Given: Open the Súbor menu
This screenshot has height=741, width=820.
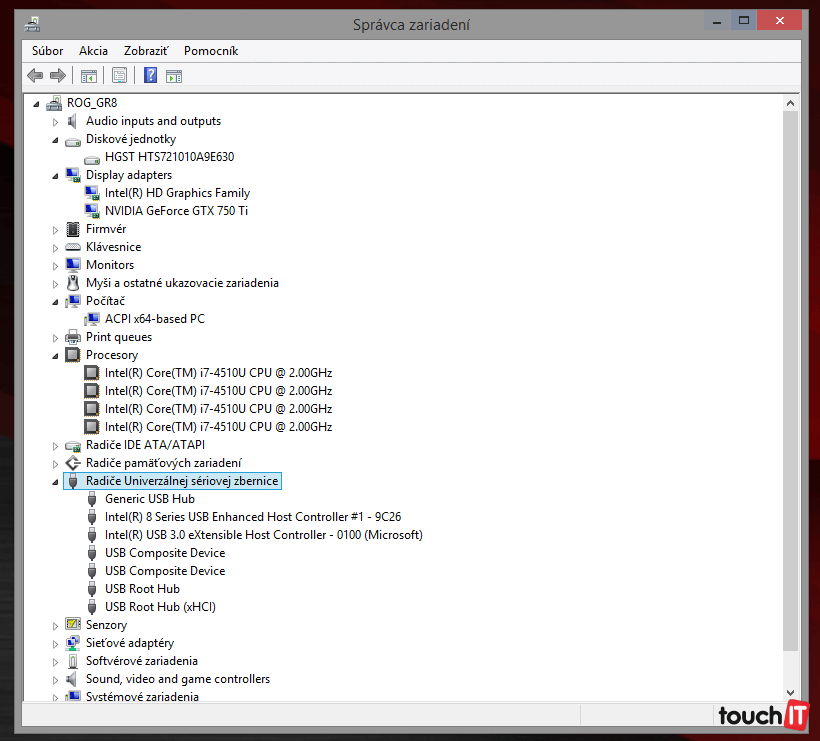Looking at the screenshot, I should click(47, 51).
